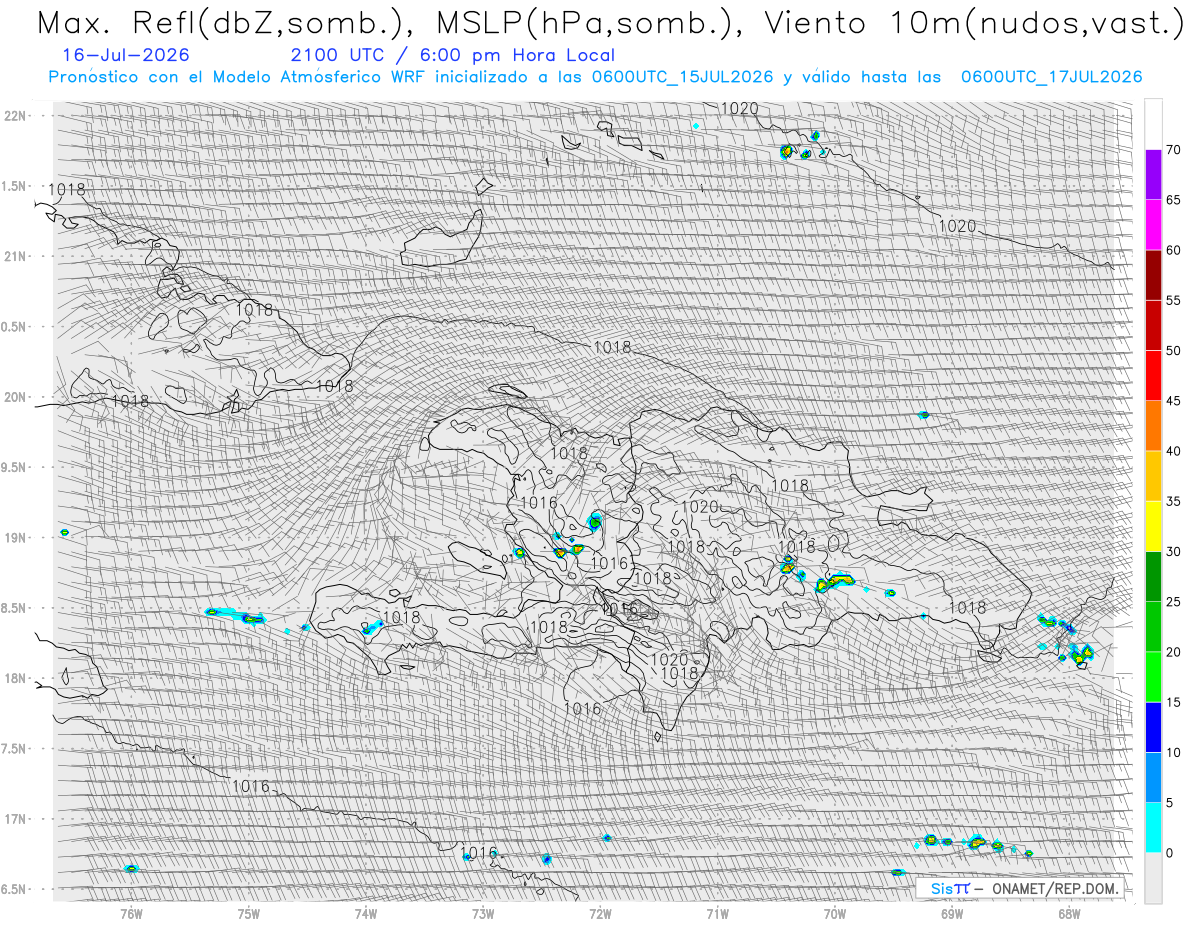The height and width of the screenshot is (927, 1200).
Task: Click the magenta 60–65 dBZ colorbar segment
Action: (1153, 225)
